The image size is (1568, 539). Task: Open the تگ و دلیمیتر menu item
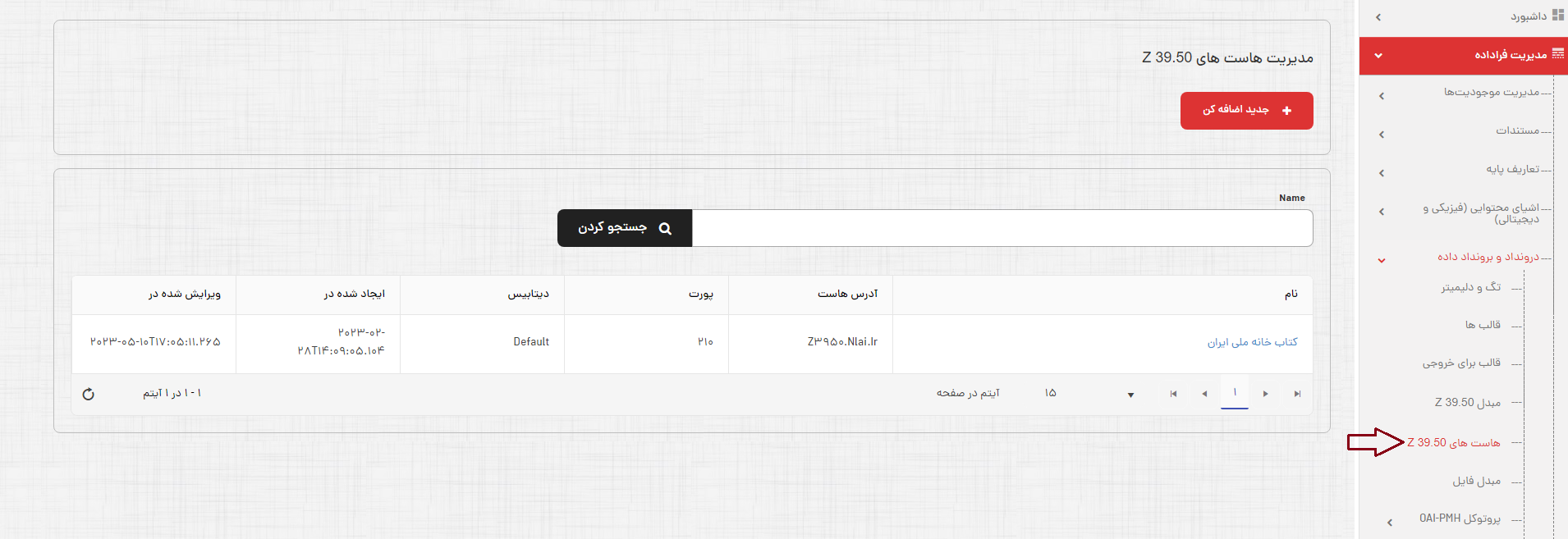pyautogui.click(x=1470, y=287)
